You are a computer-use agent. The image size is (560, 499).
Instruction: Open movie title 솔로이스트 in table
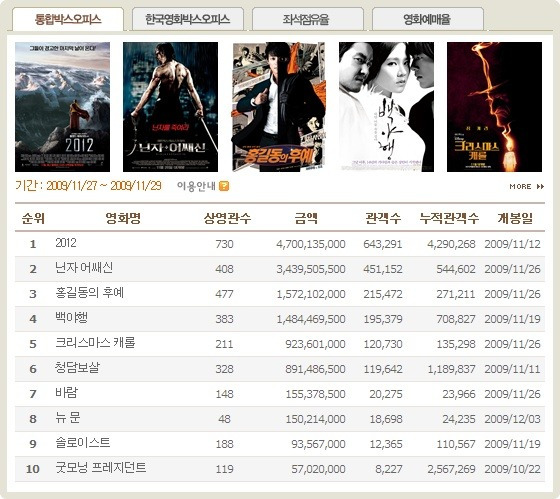coord(83,443)
